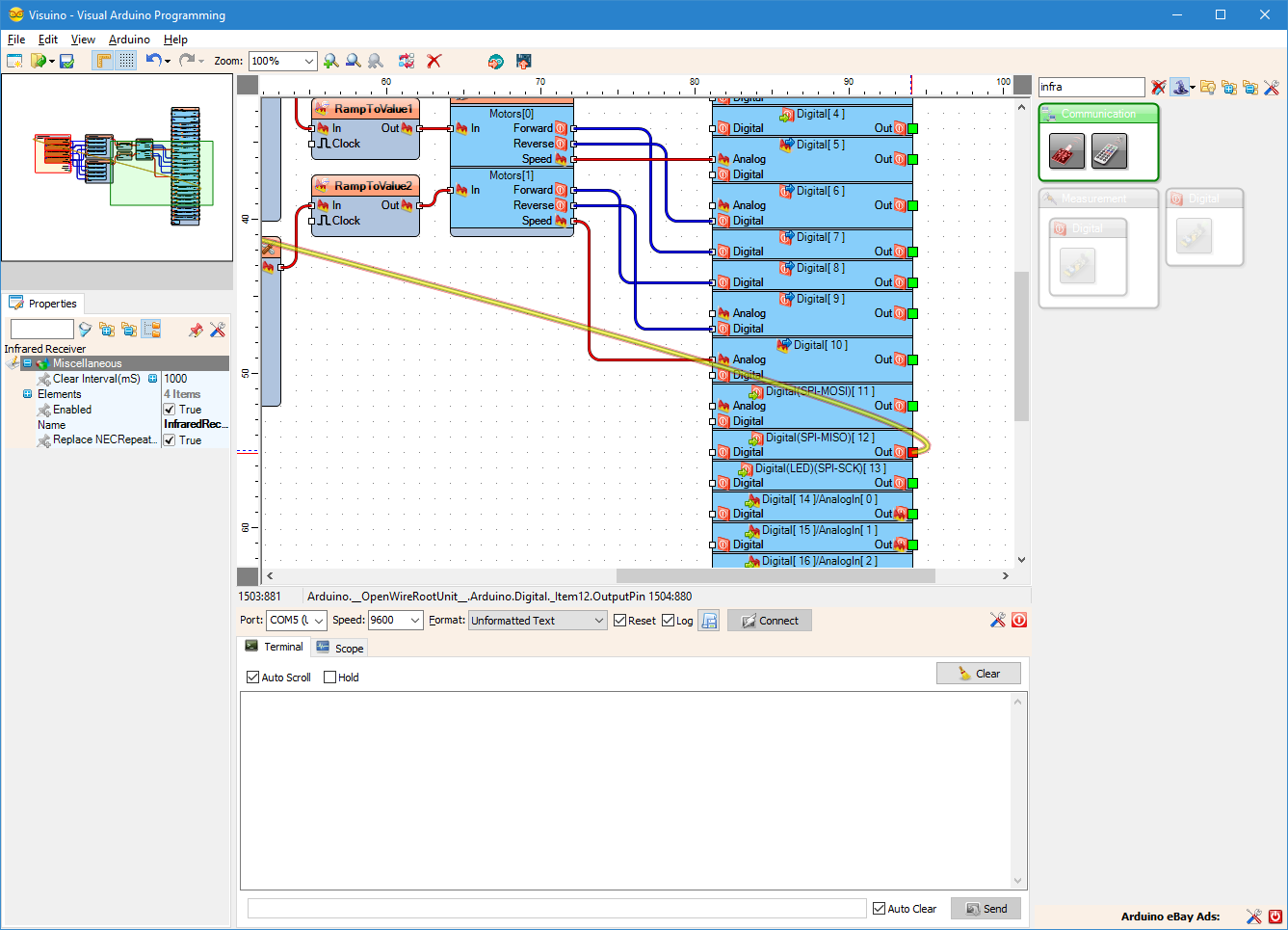Open the Arduino menu
Viewport: 1288px width, 930px height.
pos(129,40)
